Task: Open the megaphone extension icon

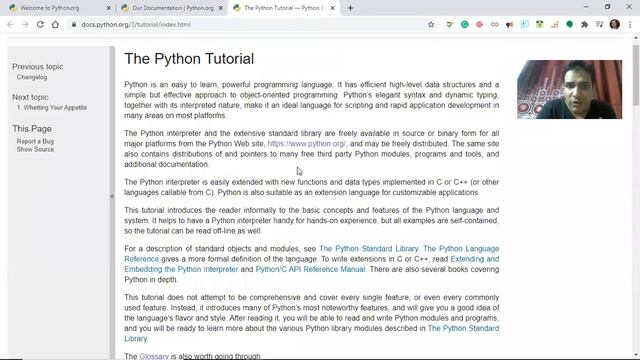Action: click(509, 25)
